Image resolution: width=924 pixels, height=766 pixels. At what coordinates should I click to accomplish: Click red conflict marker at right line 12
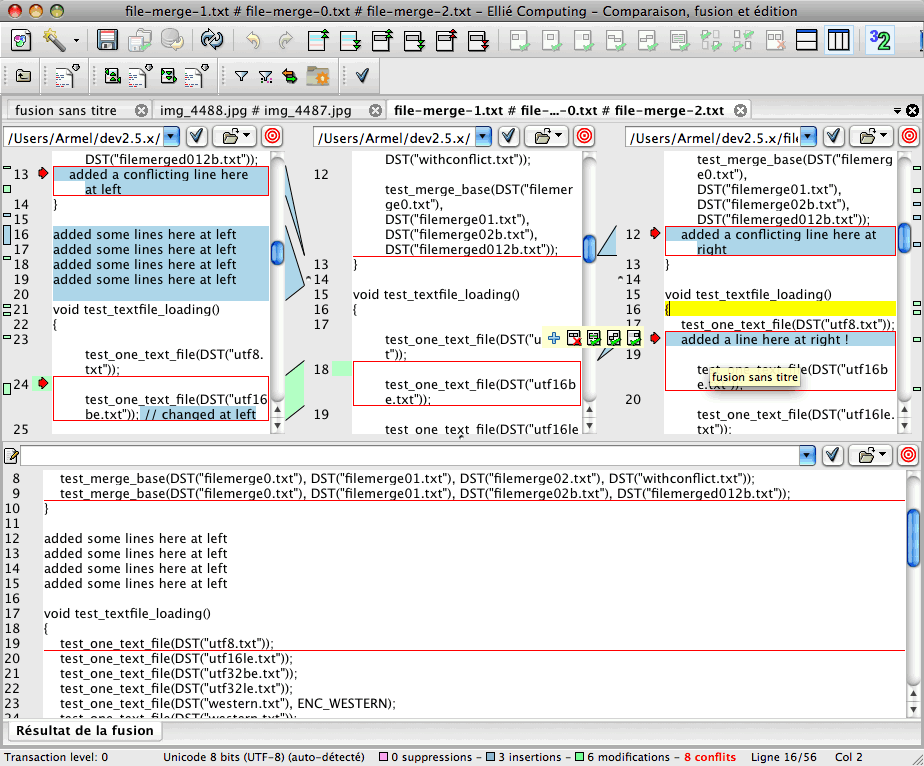point(655,233)
